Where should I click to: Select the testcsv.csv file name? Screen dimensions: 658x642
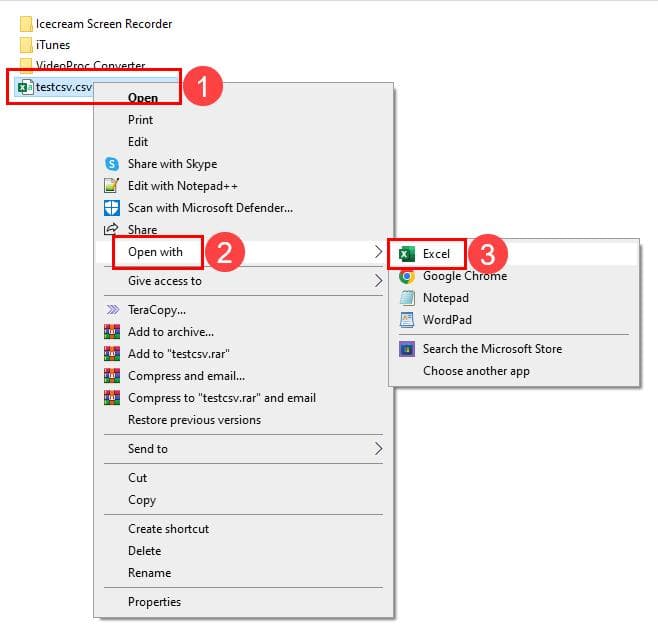[x=64, y=87]
